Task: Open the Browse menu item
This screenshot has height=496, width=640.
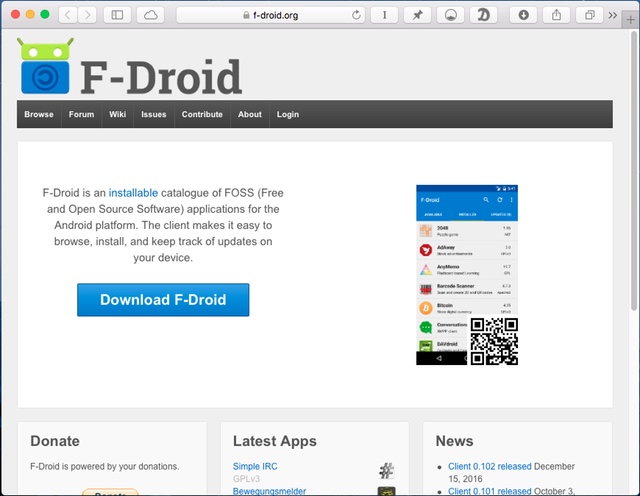Action: pos(39,114)
